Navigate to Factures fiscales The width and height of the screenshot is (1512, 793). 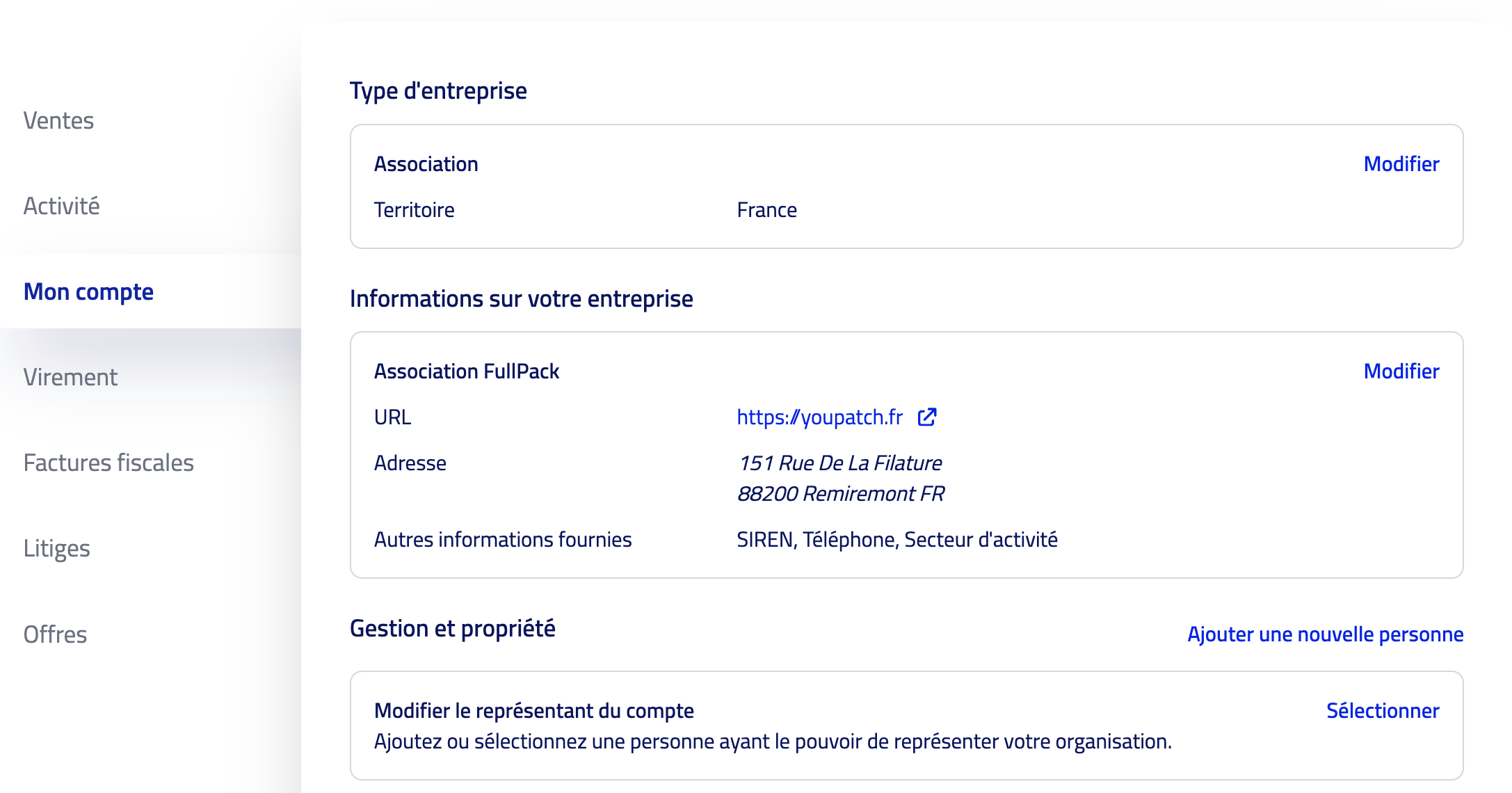coord(108,463)
